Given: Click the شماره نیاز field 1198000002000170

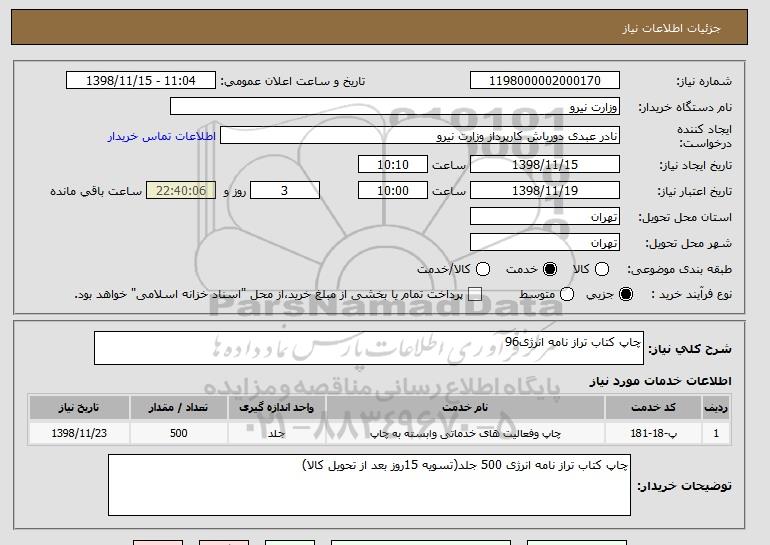Looking at the screenshot, I should [545, 81].
